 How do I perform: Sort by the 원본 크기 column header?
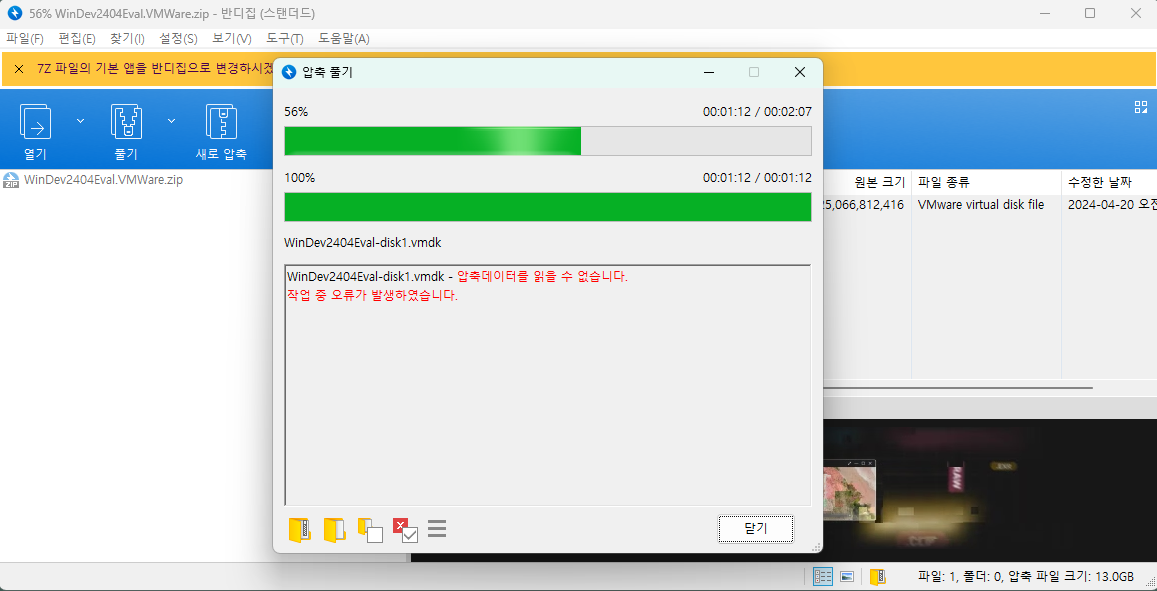click(880, 182)
